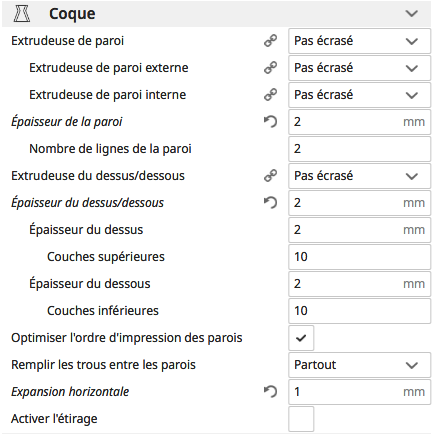
Task: Collapse the Coque section chevron
Action: tap(412, 14)
